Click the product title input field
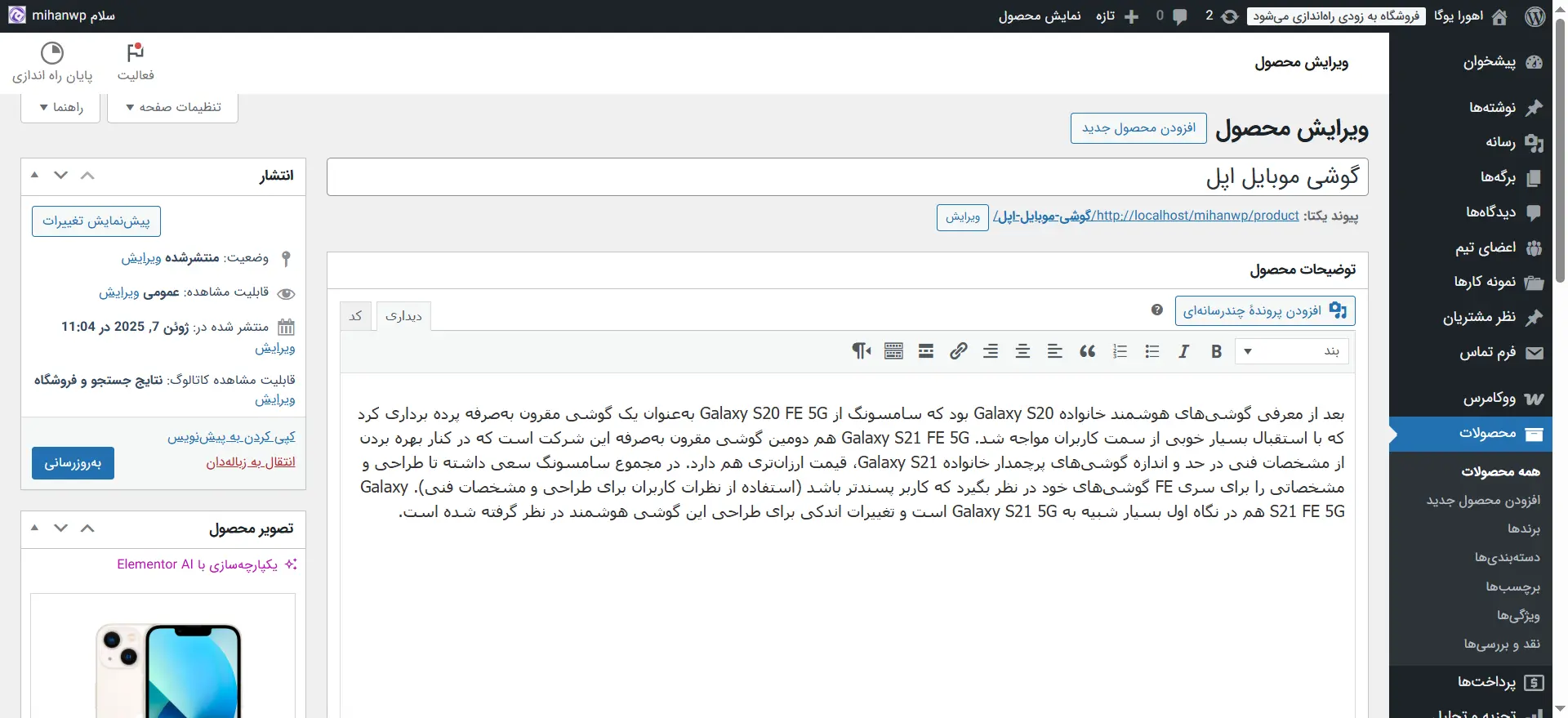 pyautogui.click(x=847, y=177)
